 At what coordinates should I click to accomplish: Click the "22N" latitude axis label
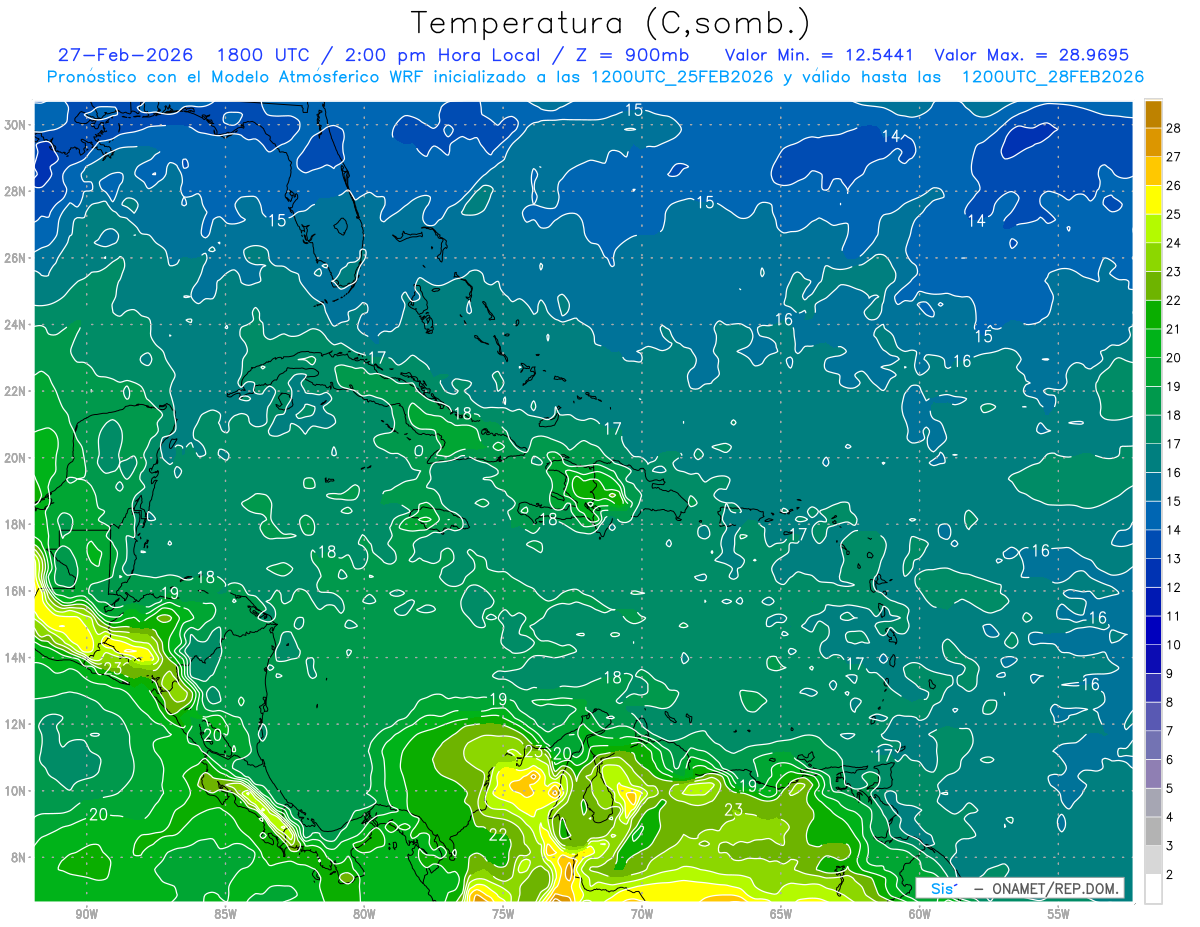tap(15, 391)
